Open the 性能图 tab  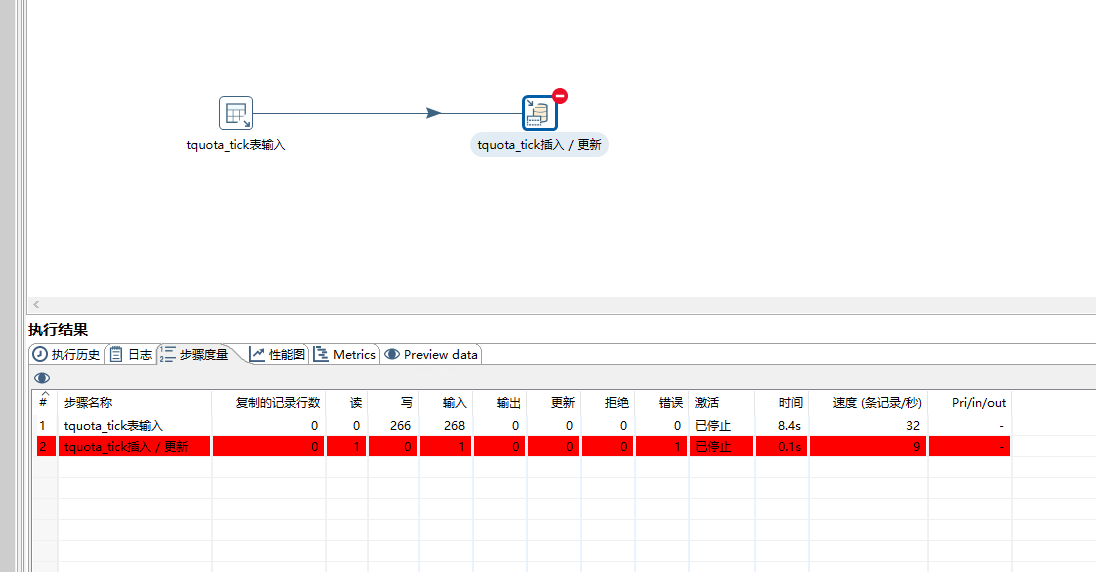(277, 355)
